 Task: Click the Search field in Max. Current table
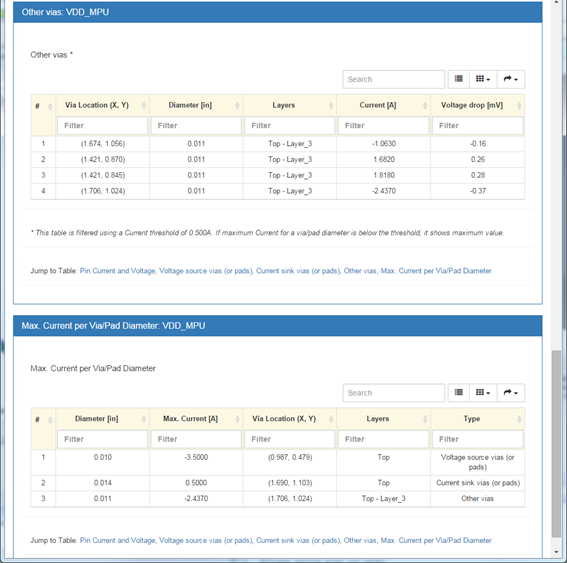point(393,393)
